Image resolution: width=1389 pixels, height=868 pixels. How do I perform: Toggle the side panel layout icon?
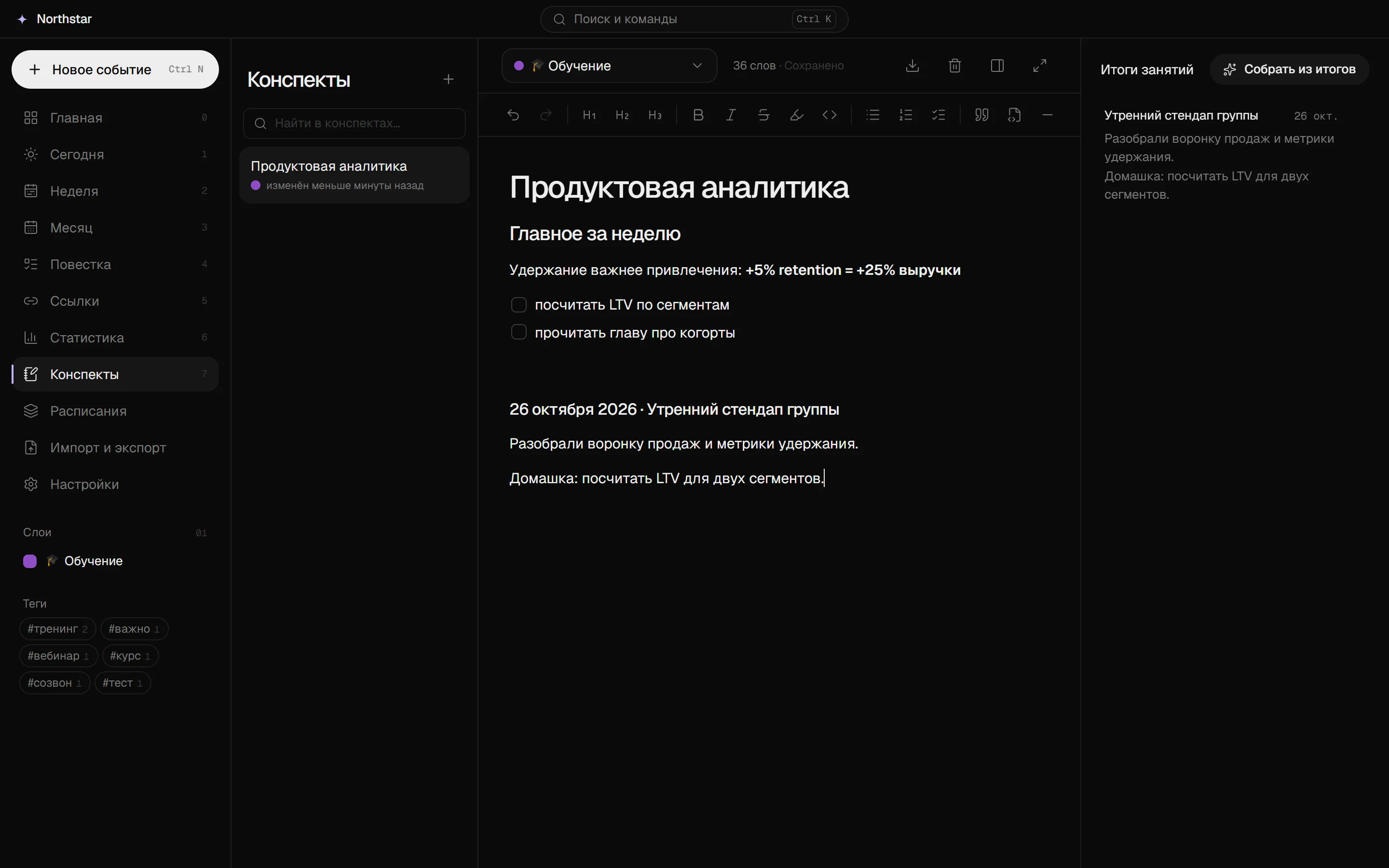(997, 66)
